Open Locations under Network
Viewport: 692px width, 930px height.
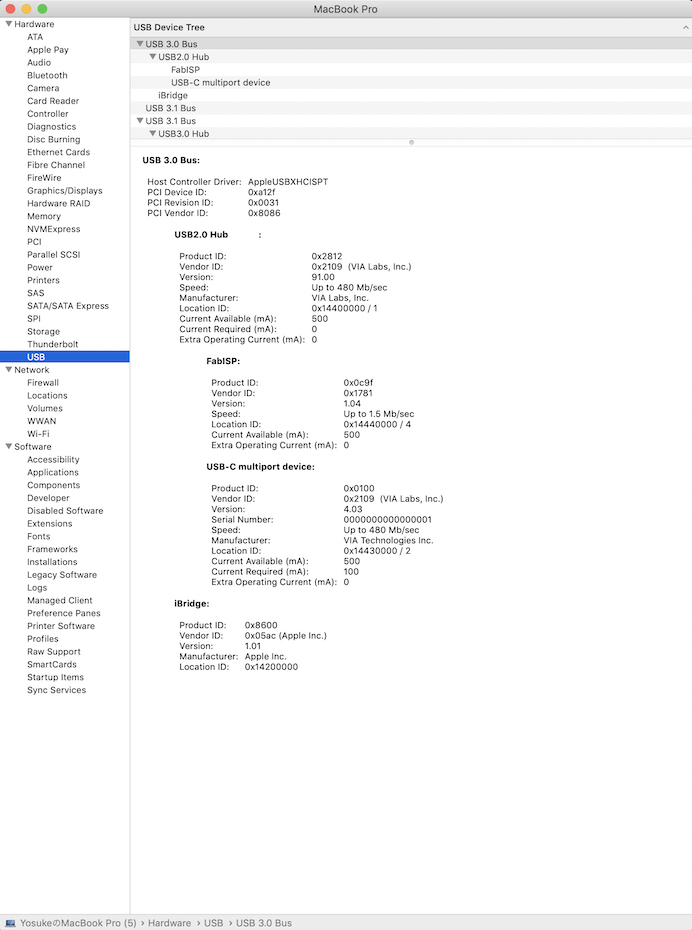(47, 396)
